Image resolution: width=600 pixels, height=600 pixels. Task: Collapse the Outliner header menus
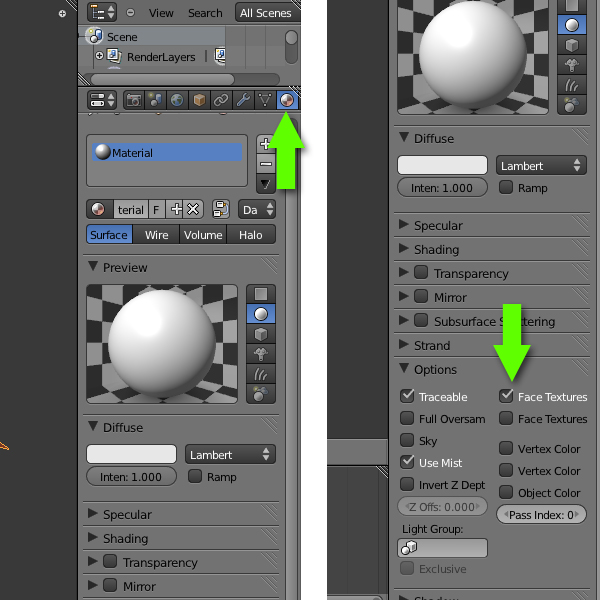click(130, 13)
